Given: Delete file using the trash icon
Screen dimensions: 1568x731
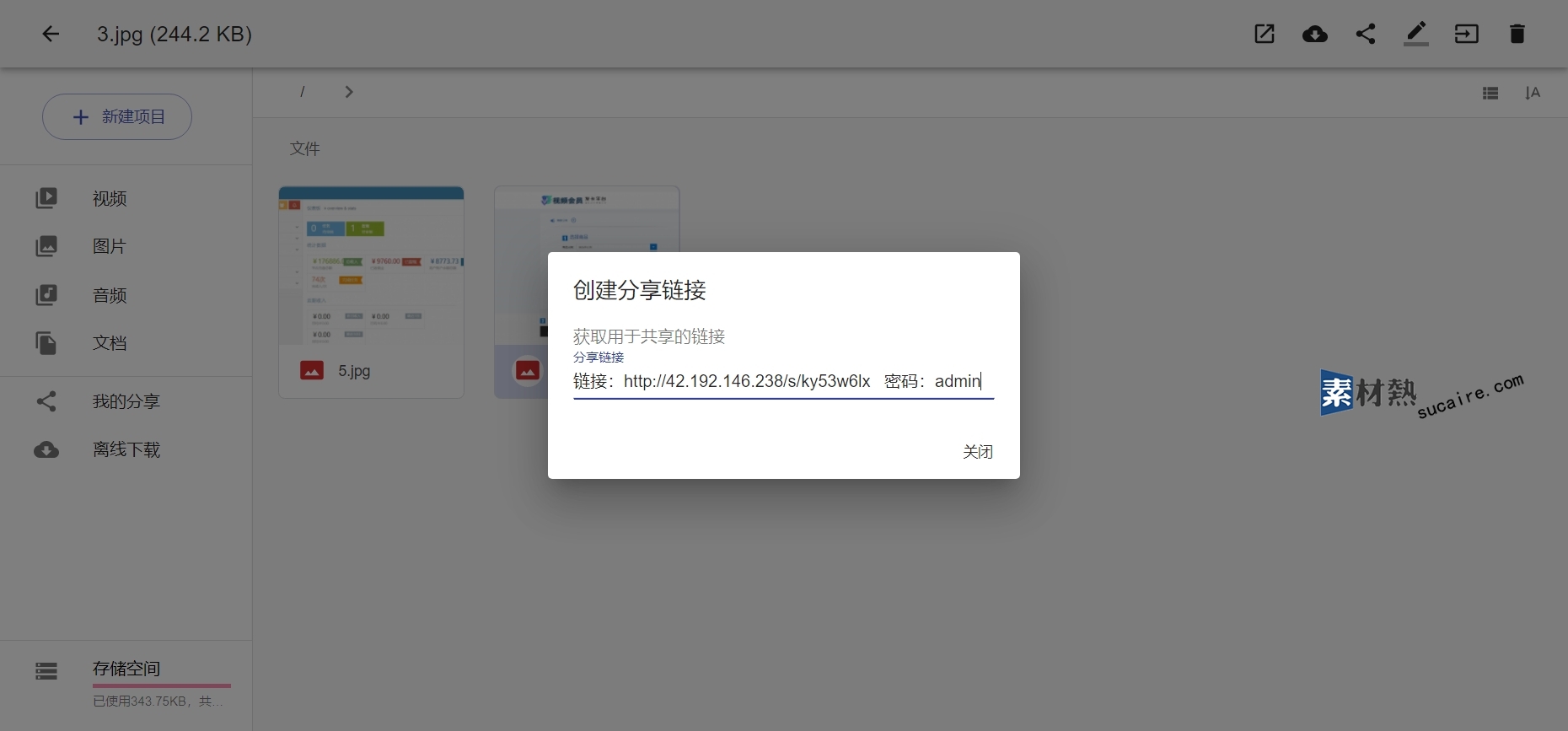Looking at the screenshot, I should [1517, 34].
